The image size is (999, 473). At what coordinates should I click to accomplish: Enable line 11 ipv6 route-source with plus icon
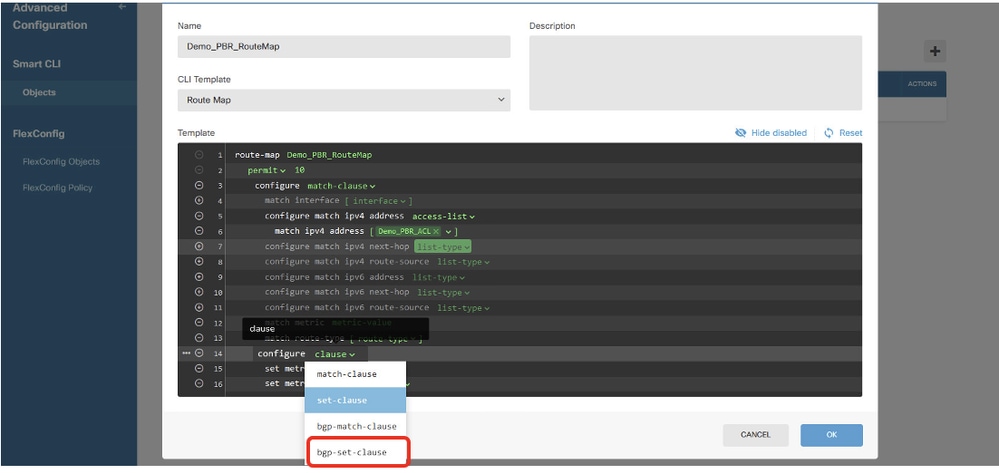[199, 308]
